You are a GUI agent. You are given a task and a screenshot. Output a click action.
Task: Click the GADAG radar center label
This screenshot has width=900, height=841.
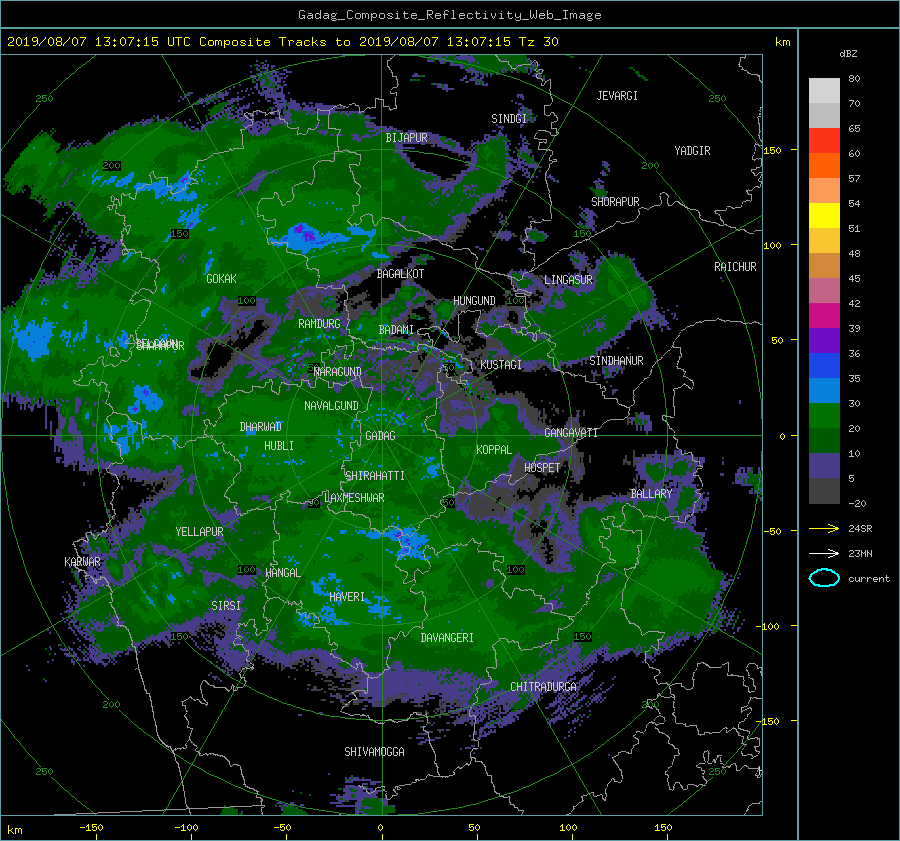tap(380, 436)
